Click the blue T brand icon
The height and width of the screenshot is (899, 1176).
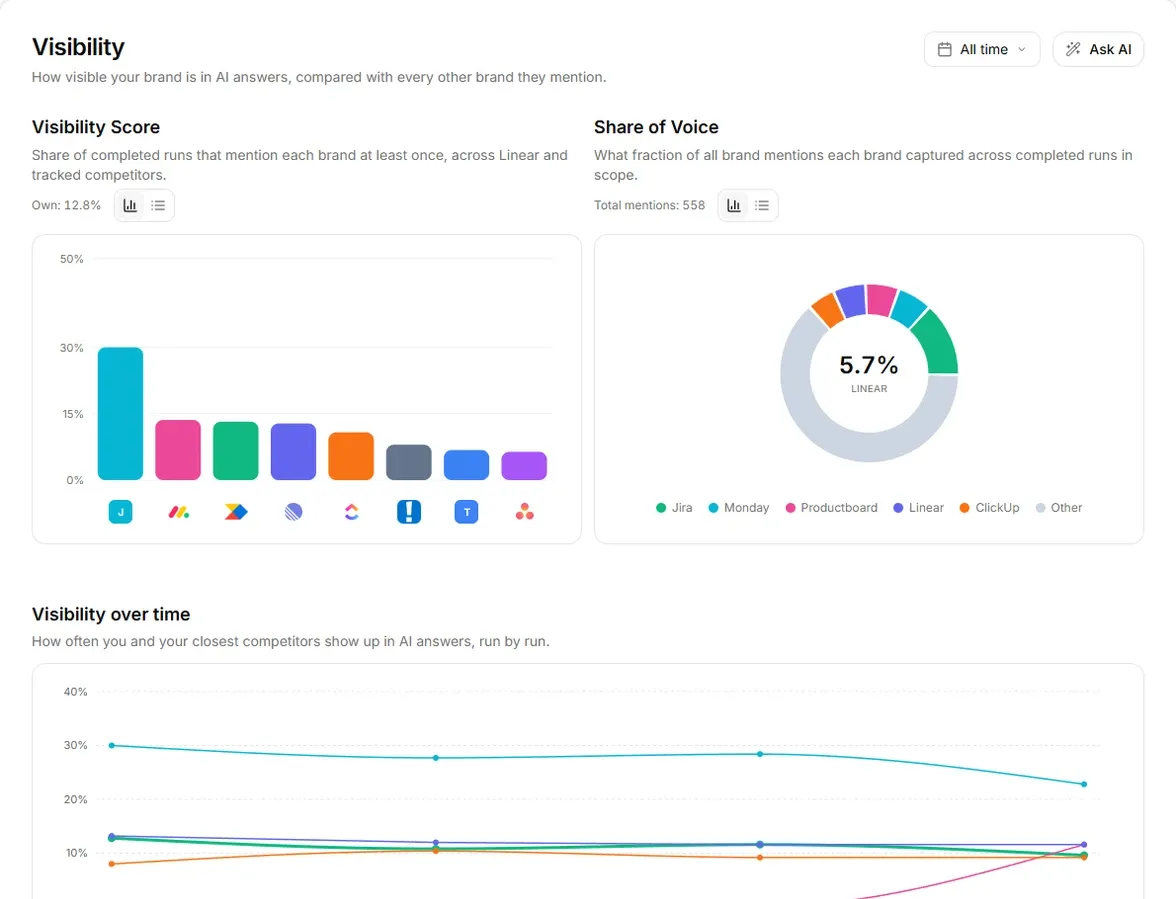point(466,512)
